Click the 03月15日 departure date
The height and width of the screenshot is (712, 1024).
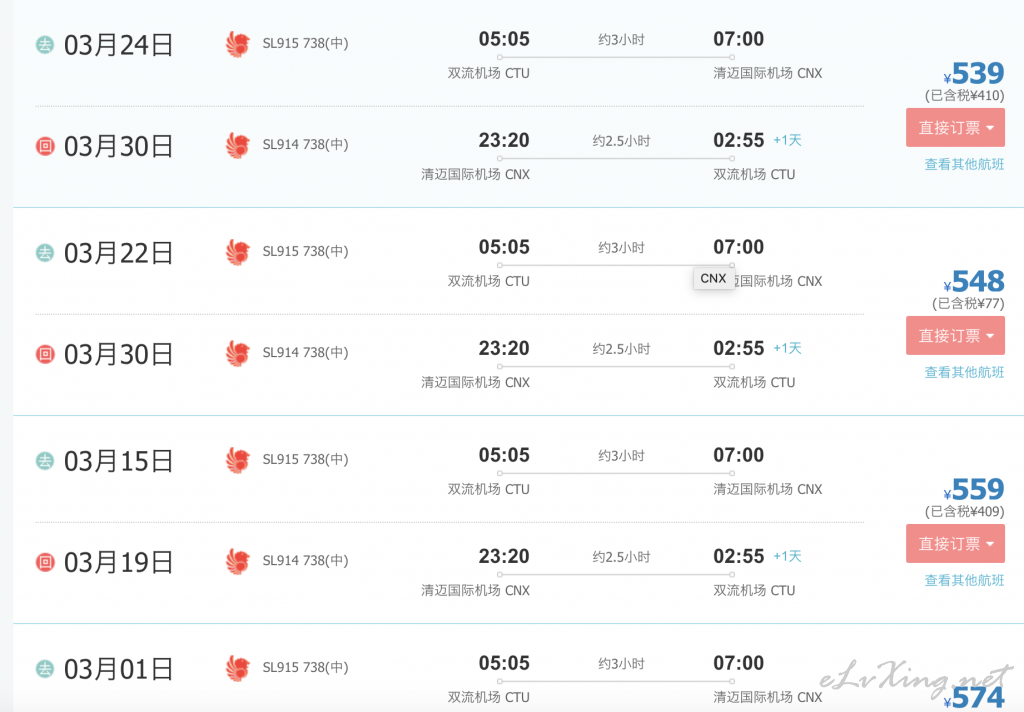point(118,461)
